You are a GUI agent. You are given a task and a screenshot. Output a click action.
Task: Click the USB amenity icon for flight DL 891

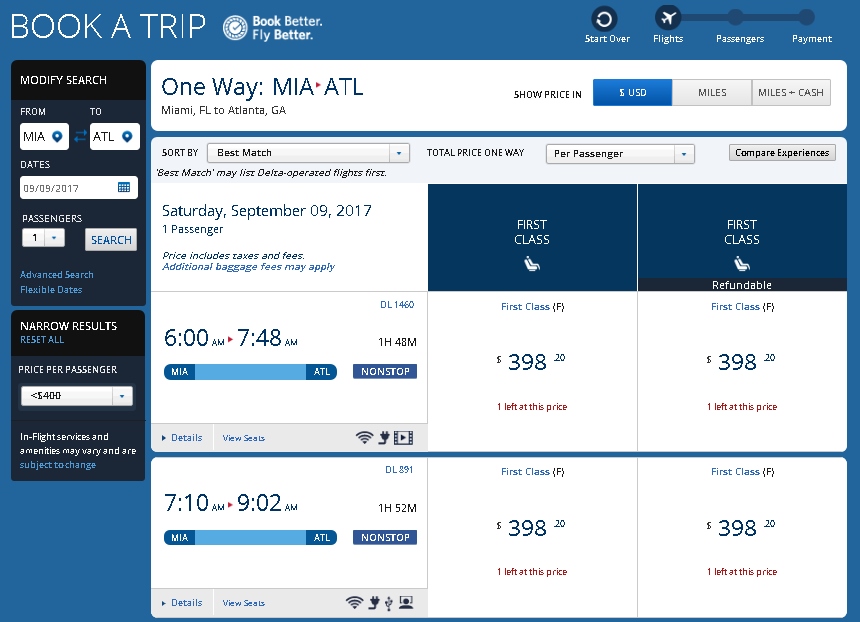pos(388,602)
